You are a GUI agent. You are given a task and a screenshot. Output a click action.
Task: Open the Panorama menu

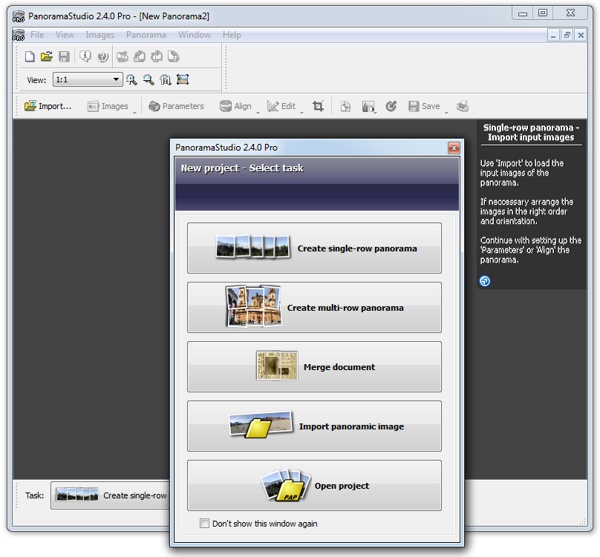(x=145, y=35)
